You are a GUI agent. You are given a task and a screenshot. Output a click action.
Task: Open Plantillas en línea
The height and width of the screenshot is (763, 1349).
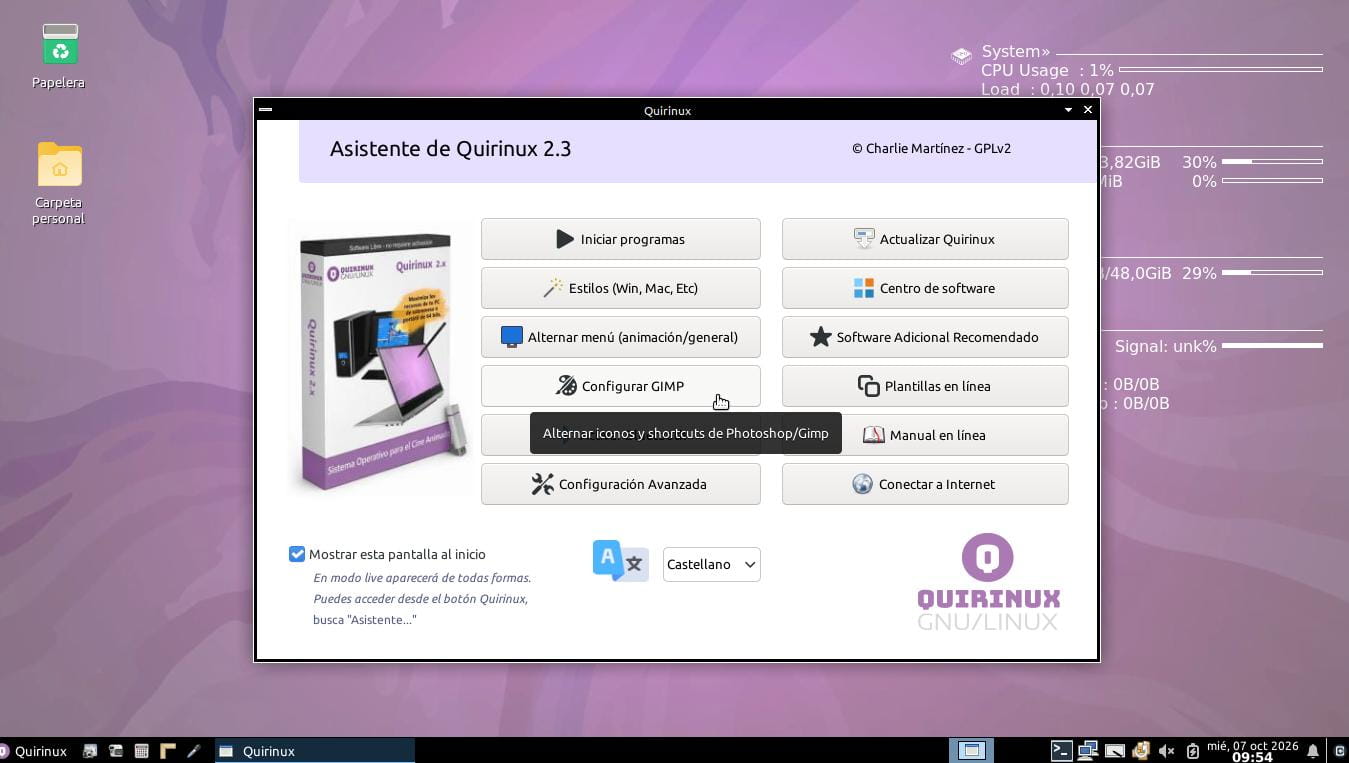coord(925,386)
